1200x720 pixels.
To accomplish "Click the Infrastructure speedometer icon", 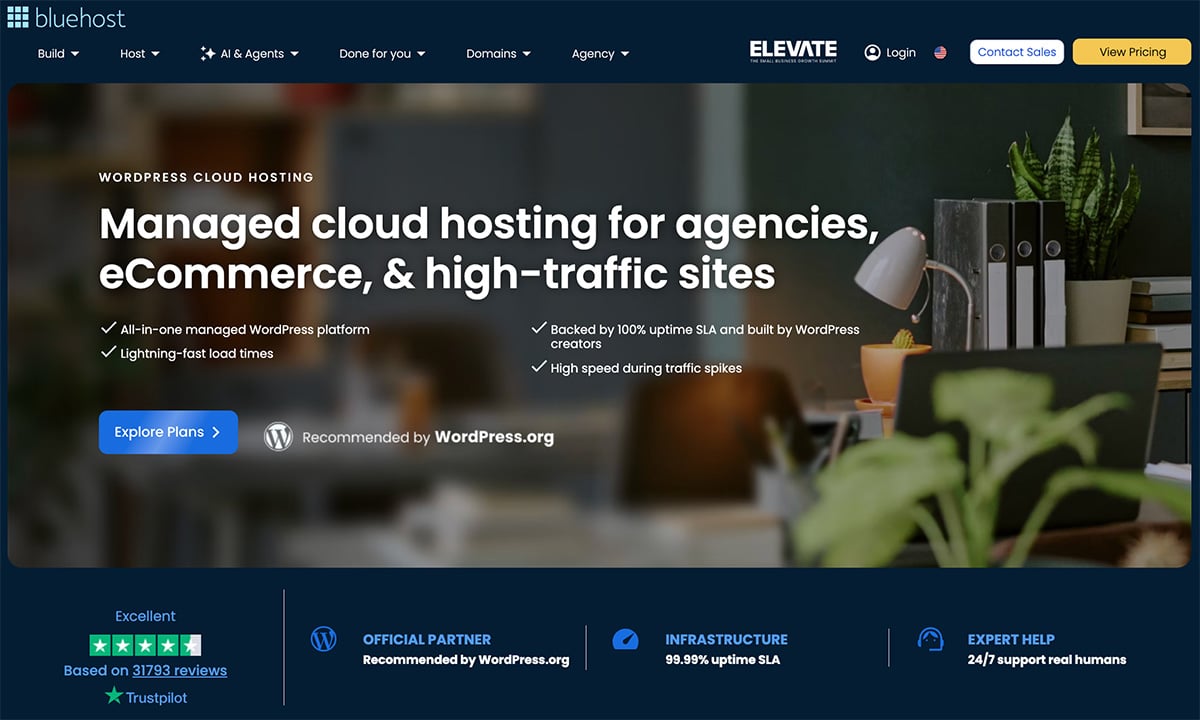I will [625, 639].
